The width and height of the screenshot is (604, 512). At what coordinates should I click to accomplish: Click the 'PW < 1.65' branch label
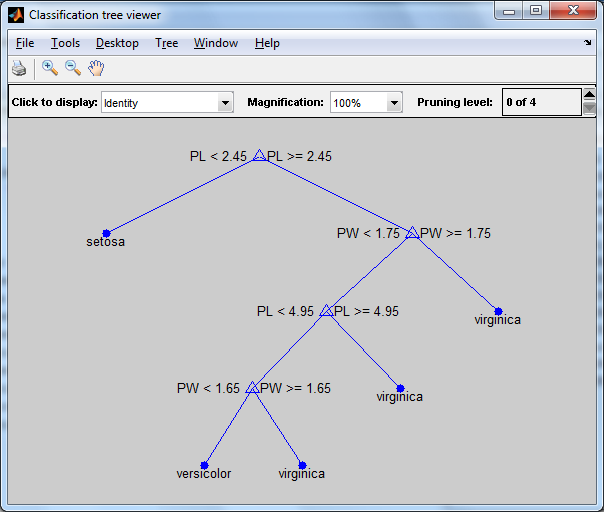coord(208,388)
